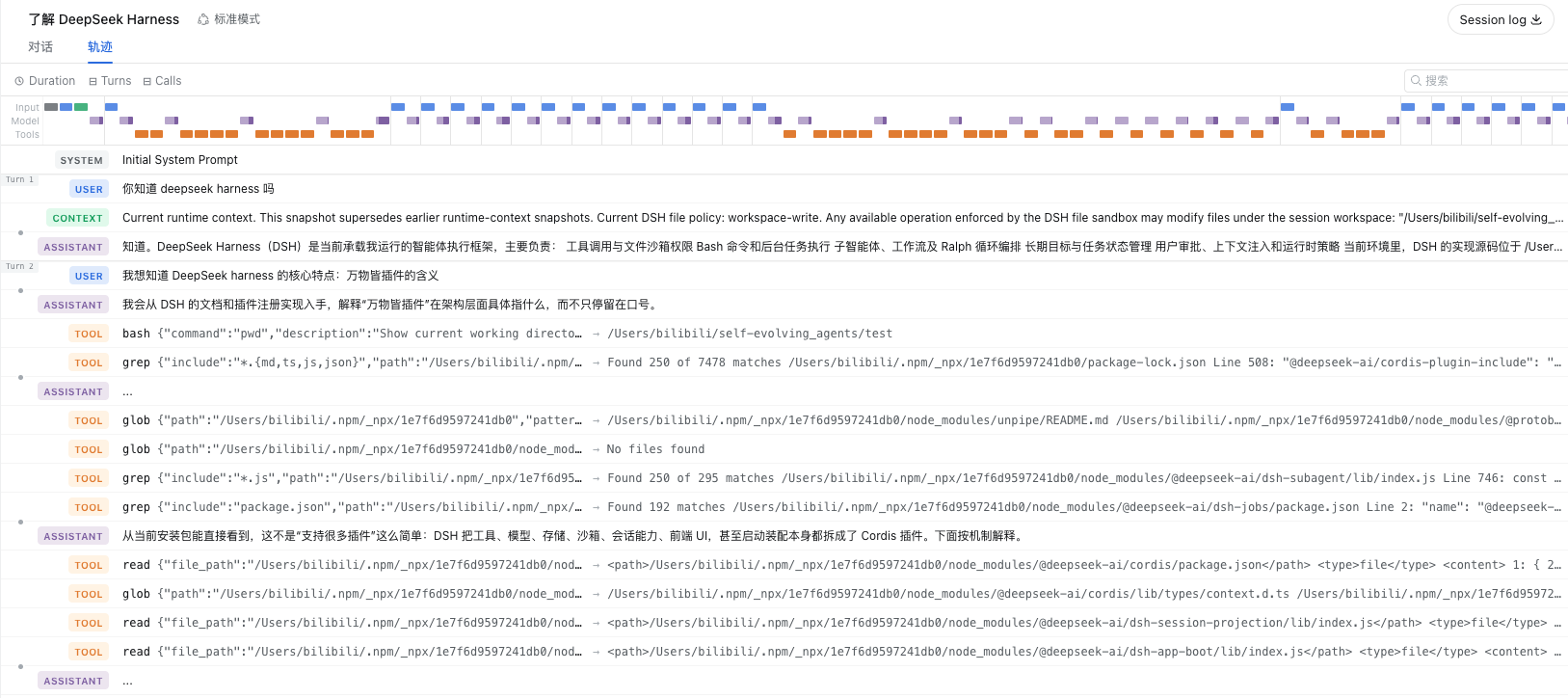Open glob call with No files found

point(784,449)
